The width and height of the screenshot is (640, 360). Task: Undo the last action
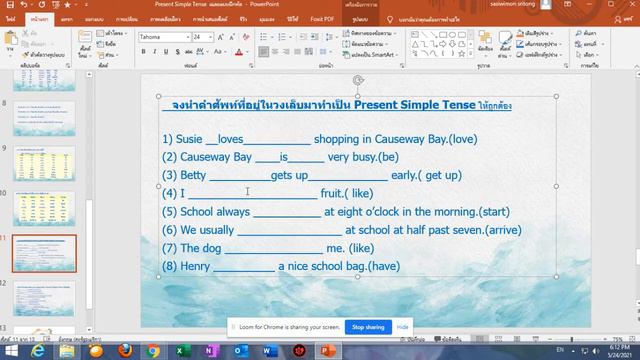tap(24, 4)
